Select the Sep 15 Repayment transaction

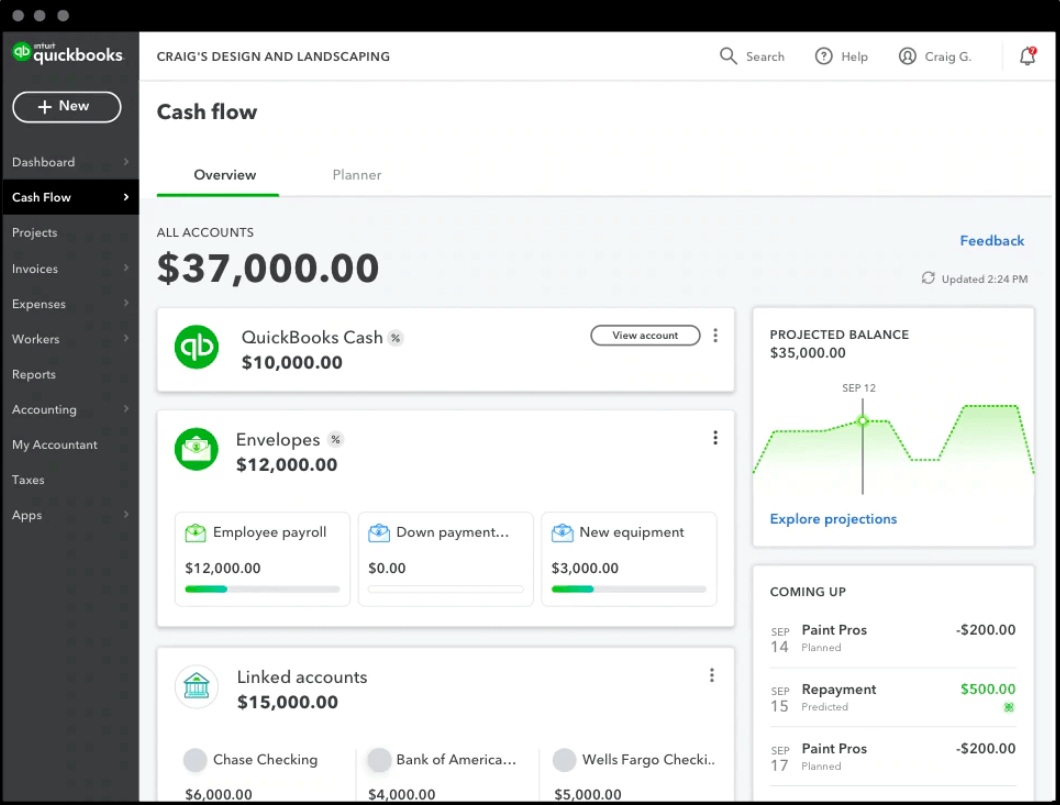pos(893,698)
